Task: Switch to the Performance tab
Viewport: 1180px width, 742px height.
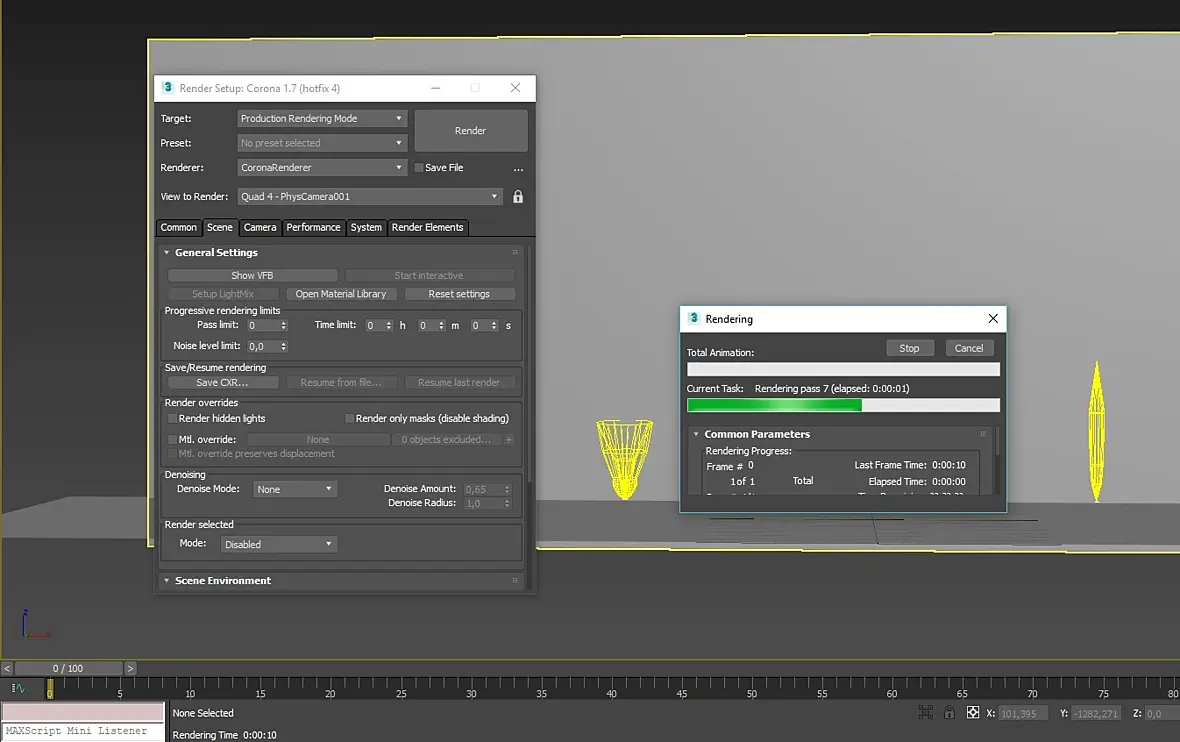Action: [313, 227]
